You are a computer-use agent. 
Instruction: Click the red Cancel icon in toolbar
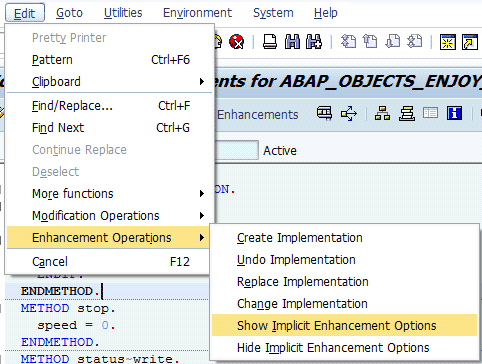coord(237,42)
